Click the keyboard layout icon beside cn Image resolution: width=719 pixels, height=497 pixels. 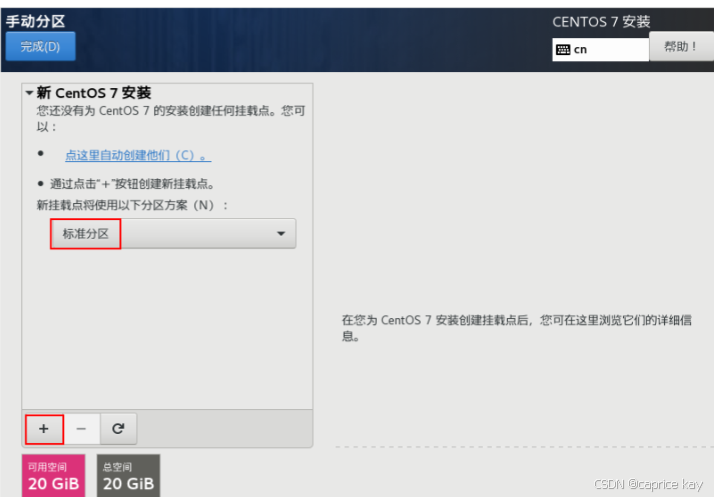pos(563,50)
